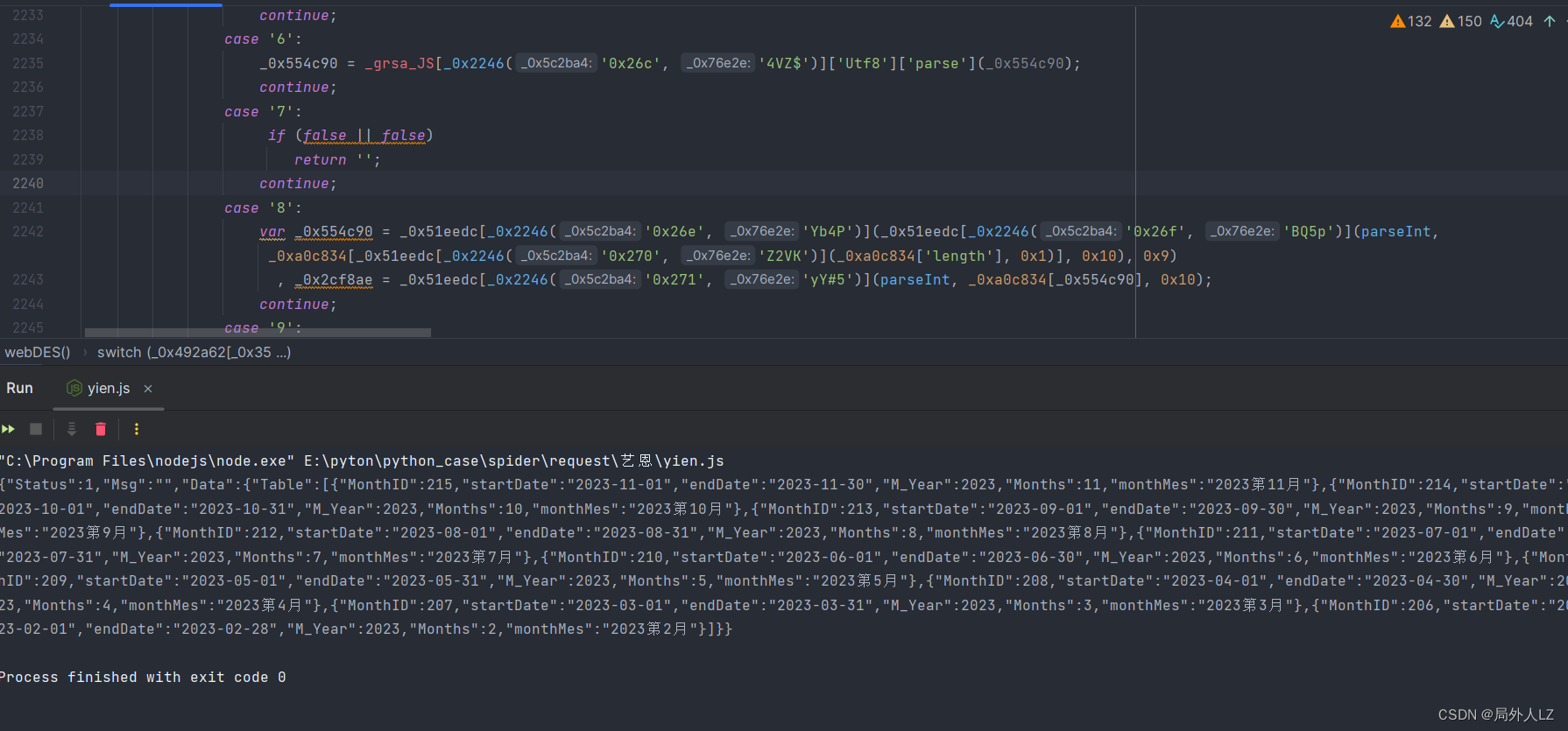Click the 132 errors indicator

point(1410,21)
